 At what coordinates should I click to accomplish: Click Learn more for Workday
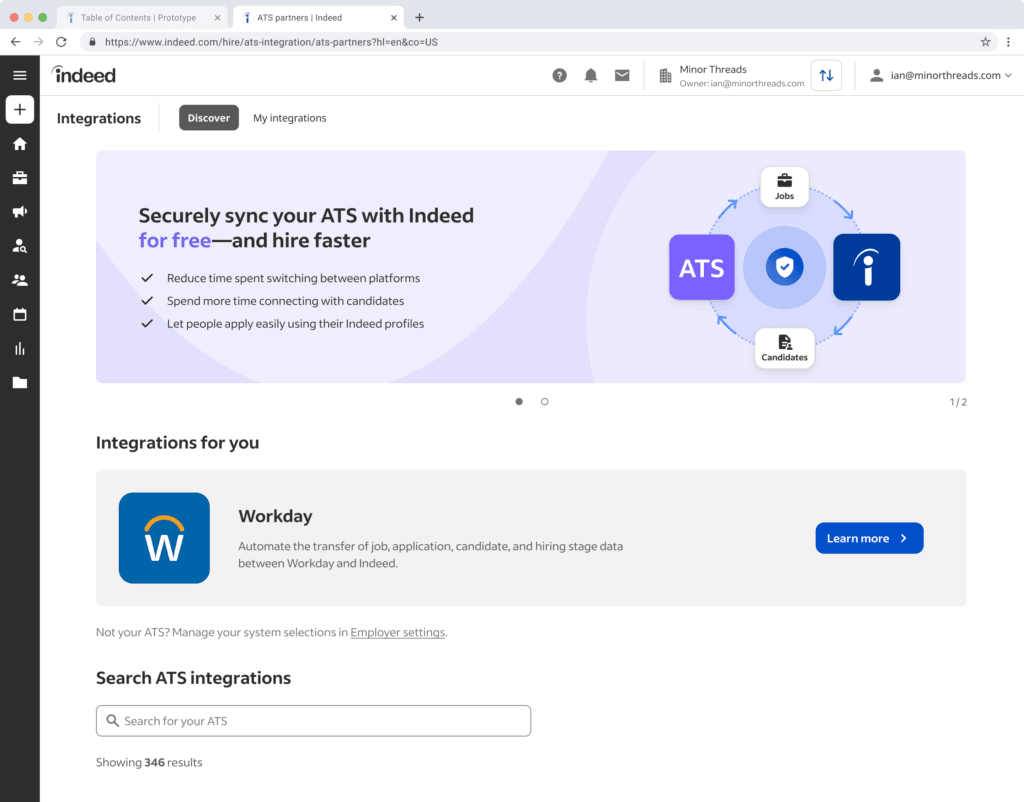(869, 538)
